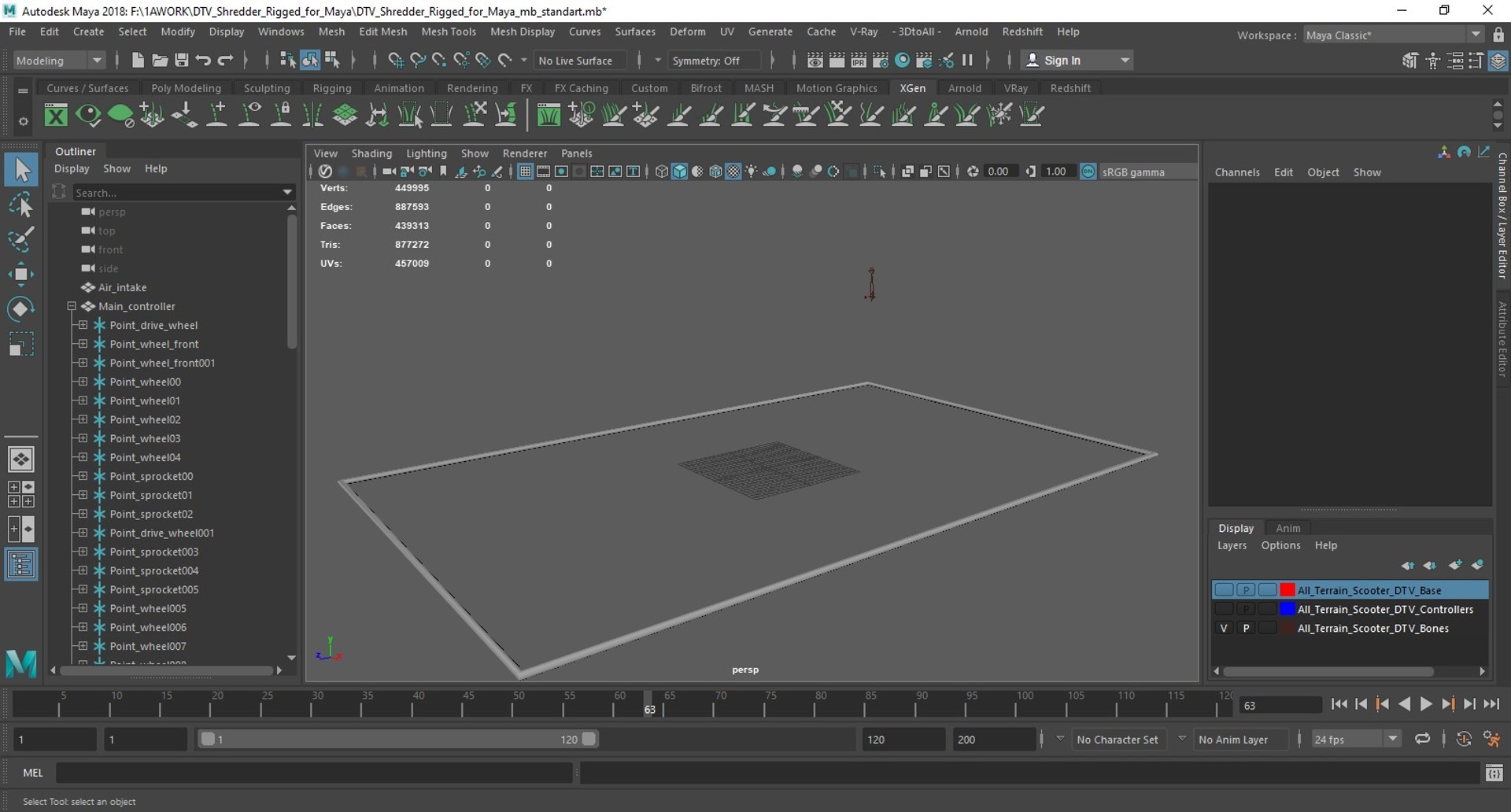Open the Workspace Maya Classic dropdown

1393,35
